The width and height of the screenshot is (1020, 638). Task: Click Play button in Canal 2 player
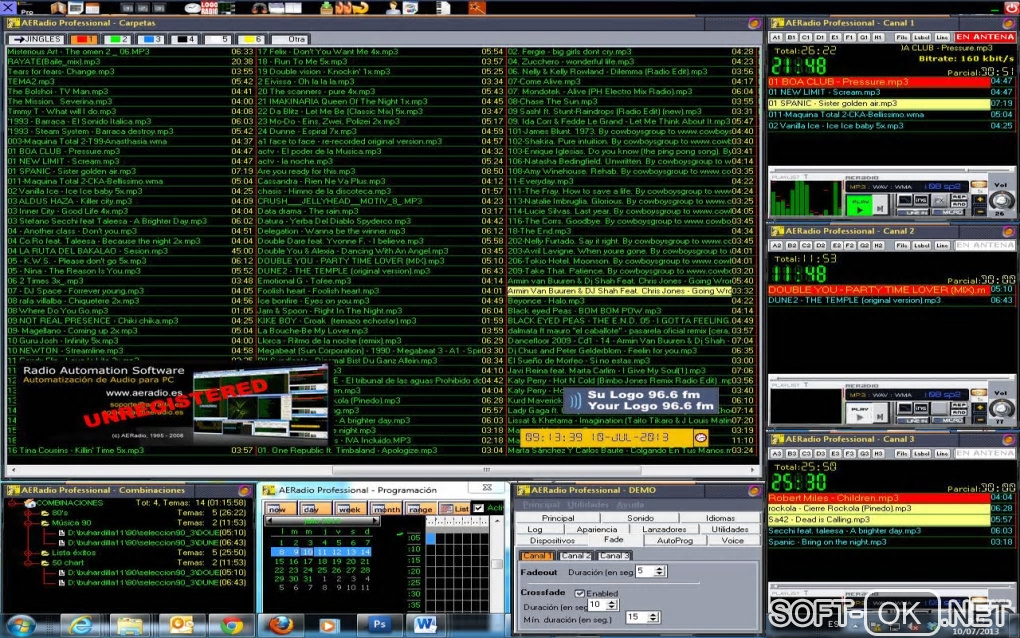coord(860,413)
